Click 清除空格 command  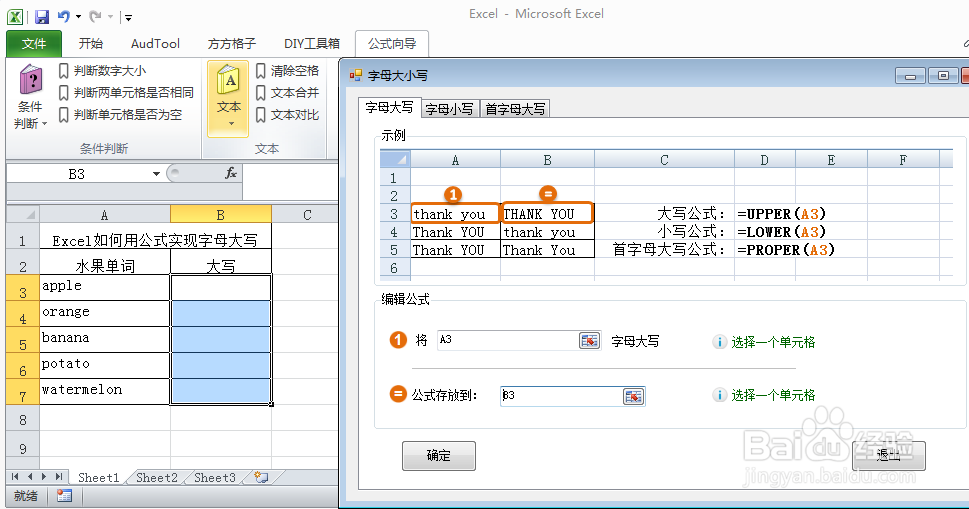287,71
